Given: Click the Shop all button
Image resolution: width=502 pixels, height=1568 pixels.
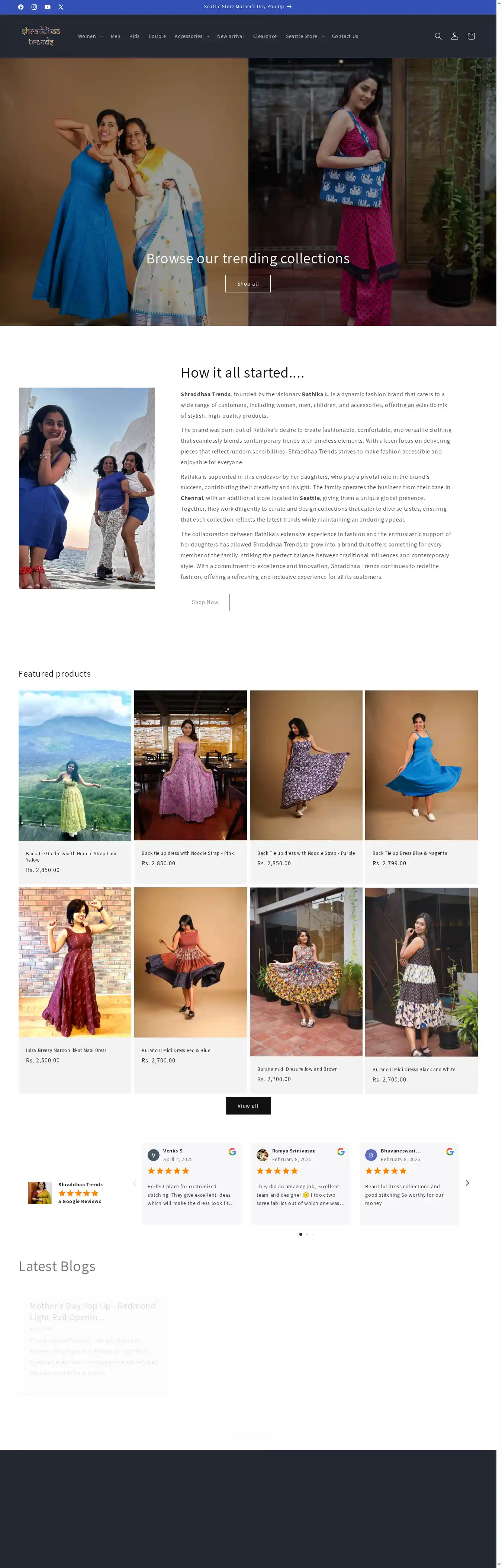Looking at the screenshot, I should (x=248, y=283).
